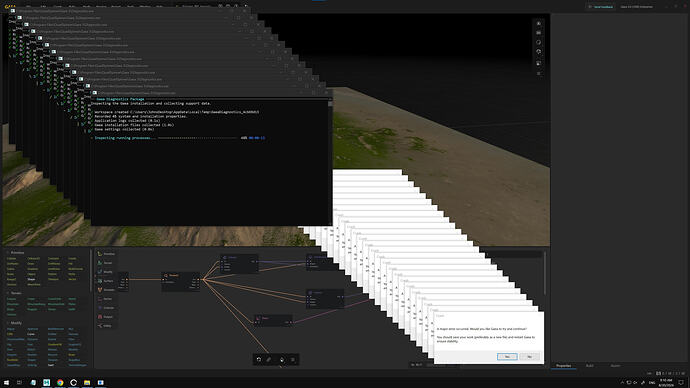Open the Windows notification center
Viewport: 690px width, 388px height.
pyautogui.click(x=681, y=383)
